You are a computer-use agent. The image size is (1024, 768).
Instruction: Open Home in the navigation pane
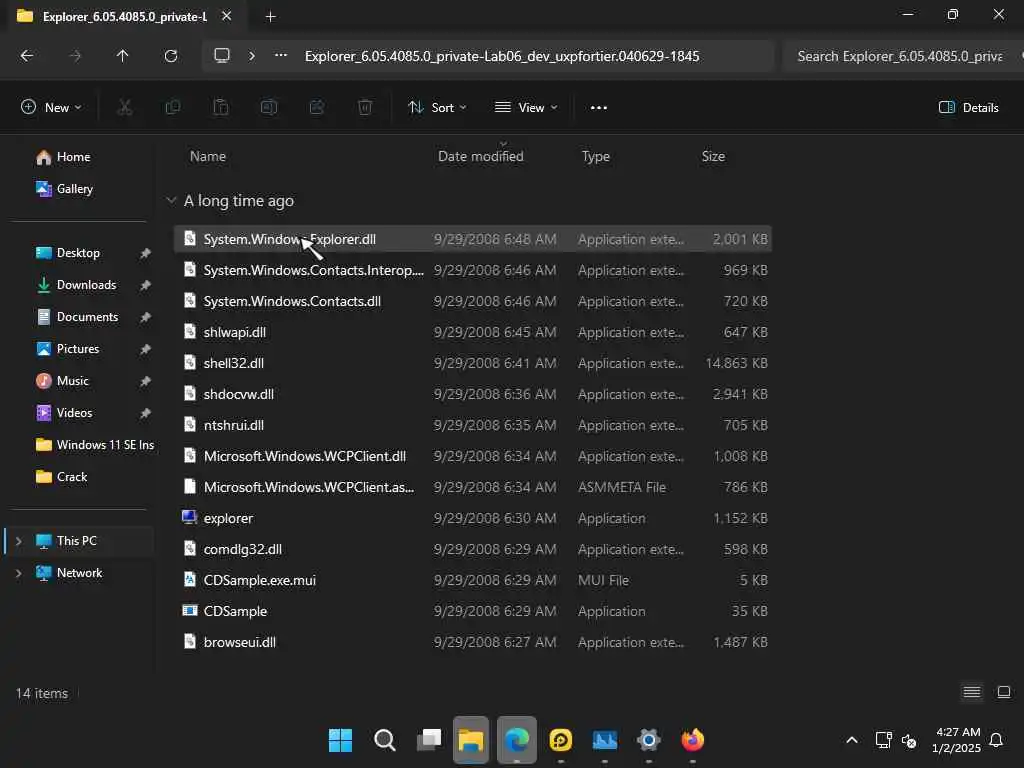click(x=73, y=157)
